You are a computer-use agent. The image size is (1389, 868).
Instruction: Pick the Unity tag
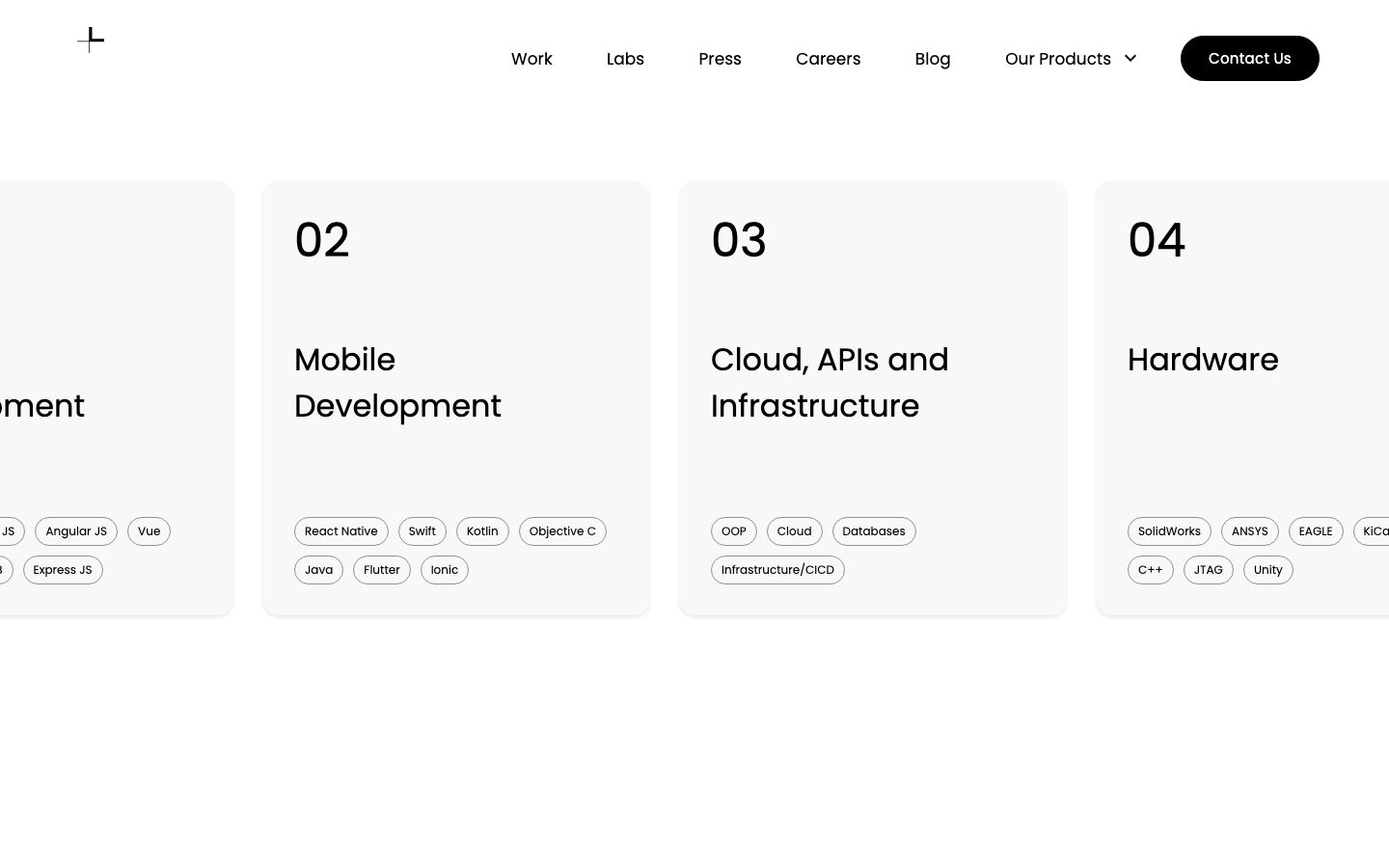point(1268,570)
